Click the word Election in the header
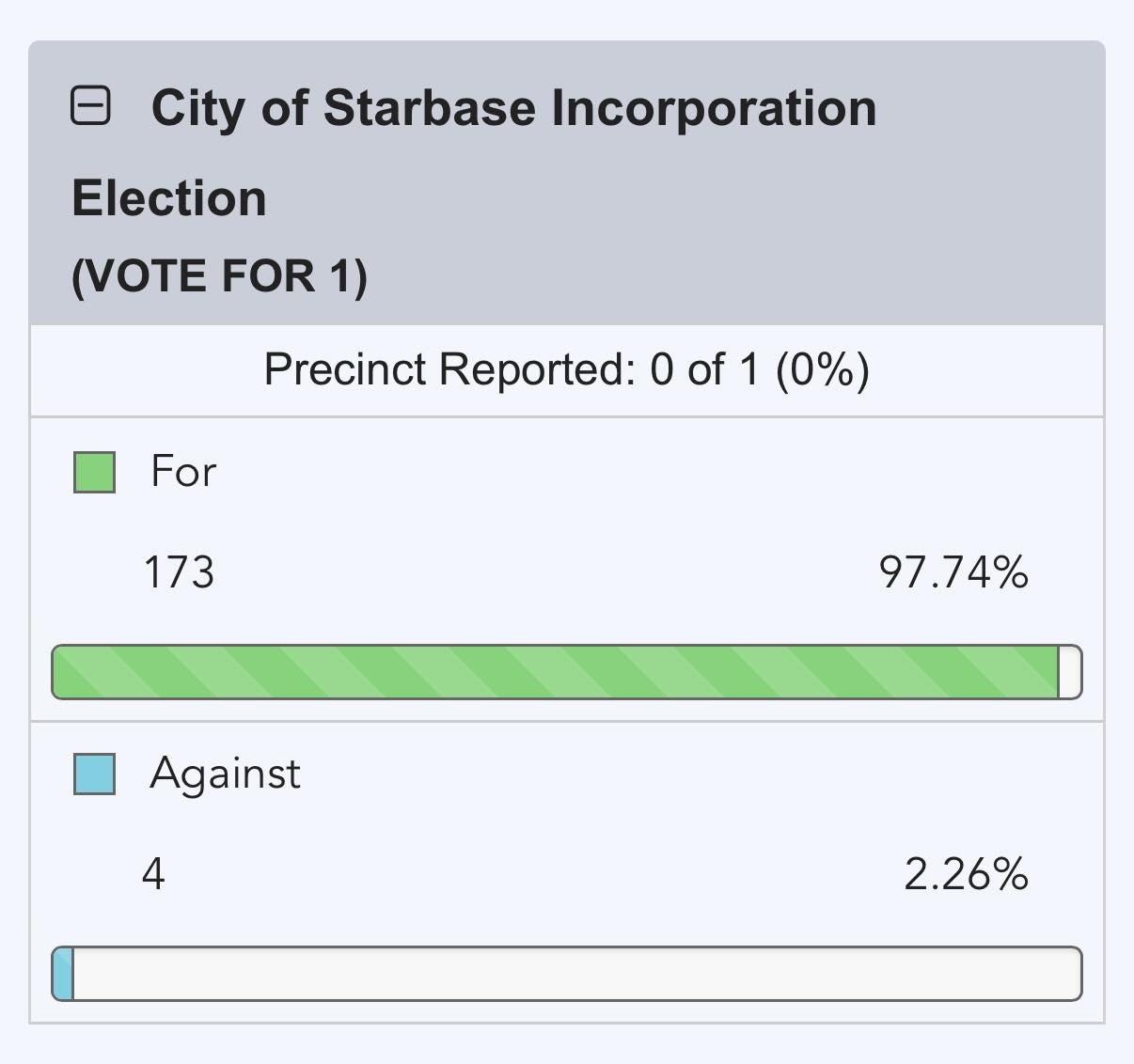Screen dimensions: 1134x1064 coord(169,198)
